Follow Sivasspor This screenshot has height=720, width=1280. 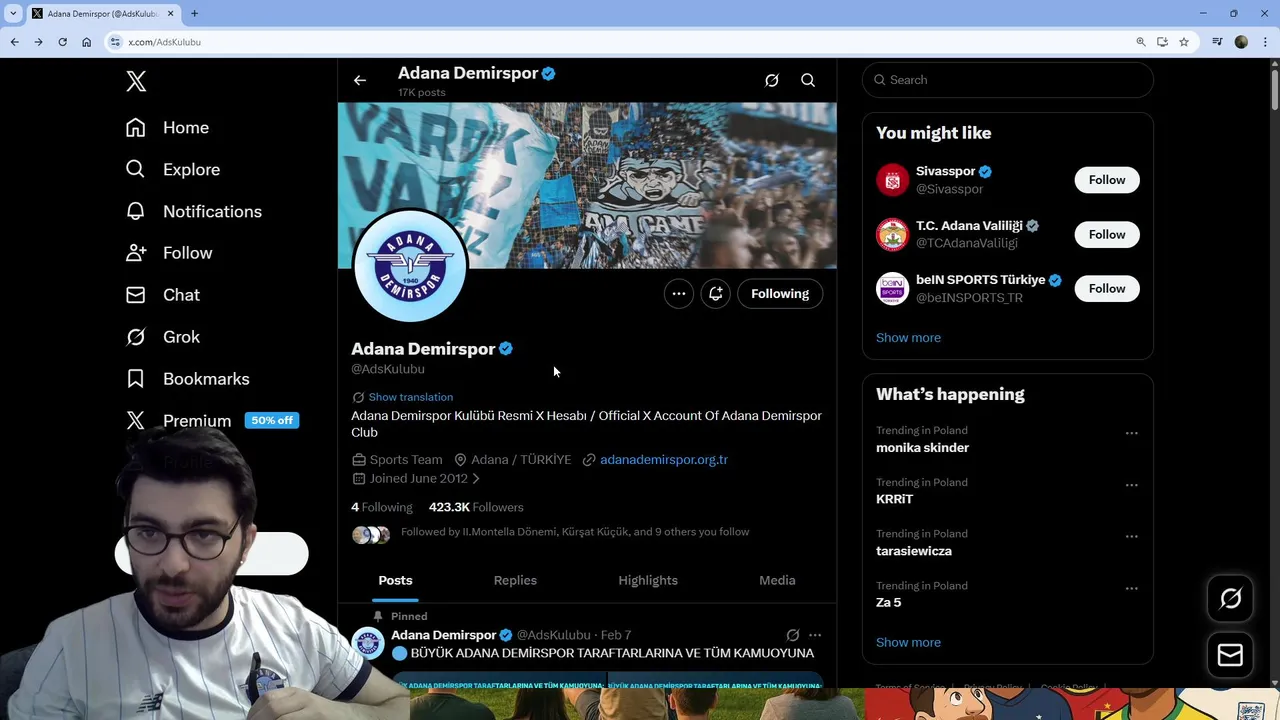1107,180
